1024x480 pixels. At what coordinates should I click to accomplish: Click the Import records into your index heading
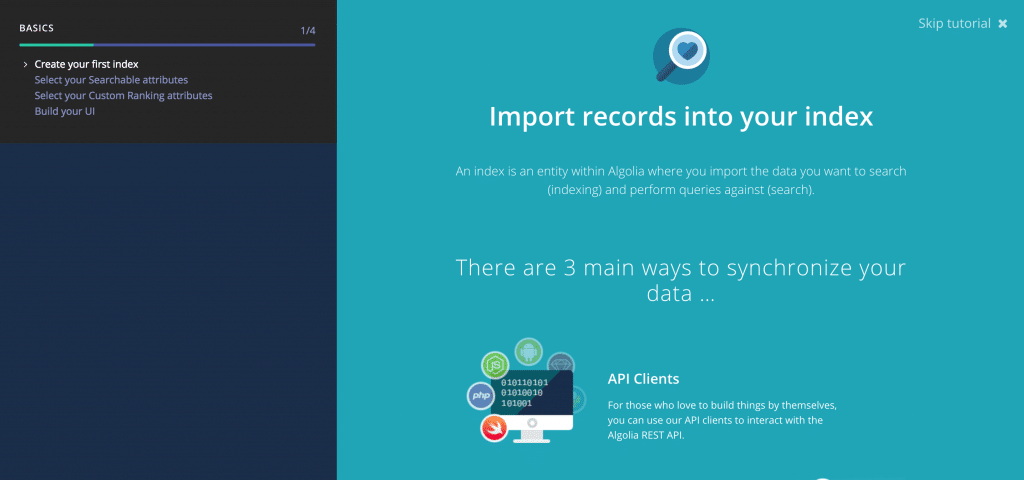[681, 118]
